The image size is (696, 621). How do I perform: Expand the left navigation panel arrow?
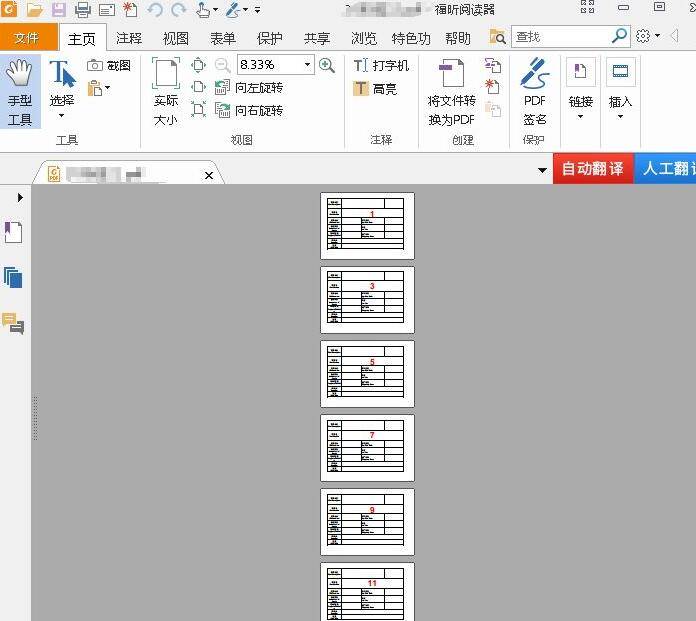click(20, 198)
